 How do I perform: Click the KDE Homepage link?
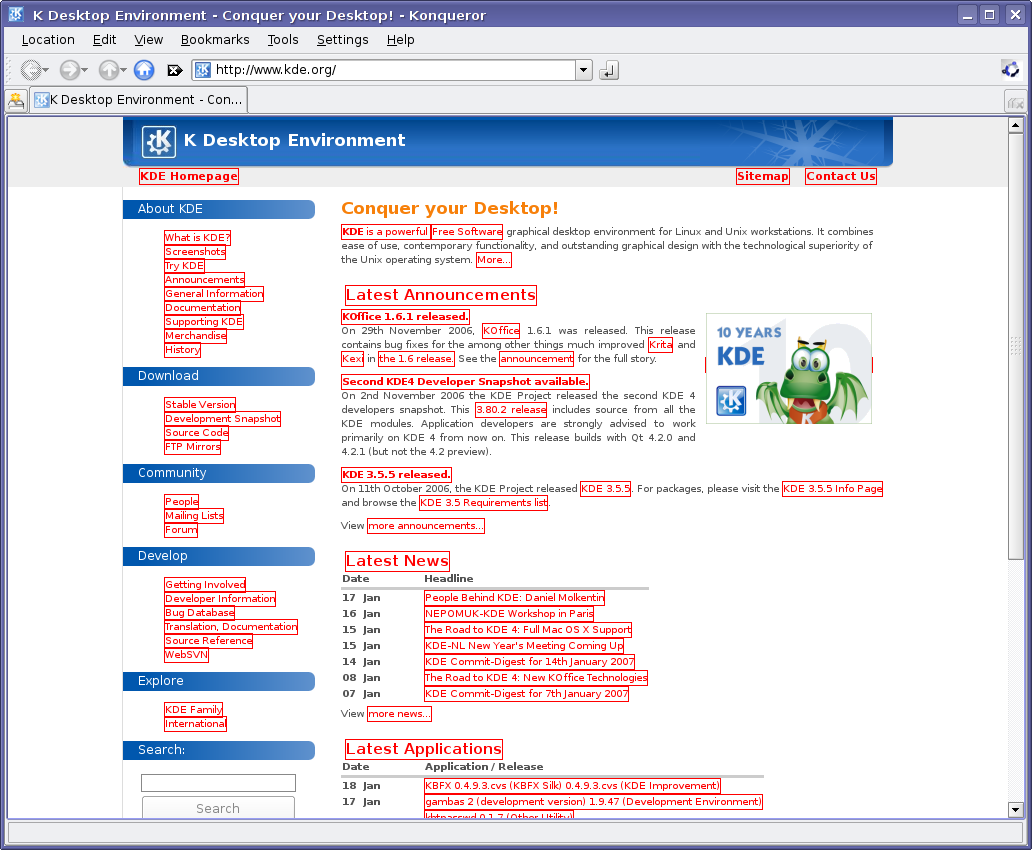[189, 176]
